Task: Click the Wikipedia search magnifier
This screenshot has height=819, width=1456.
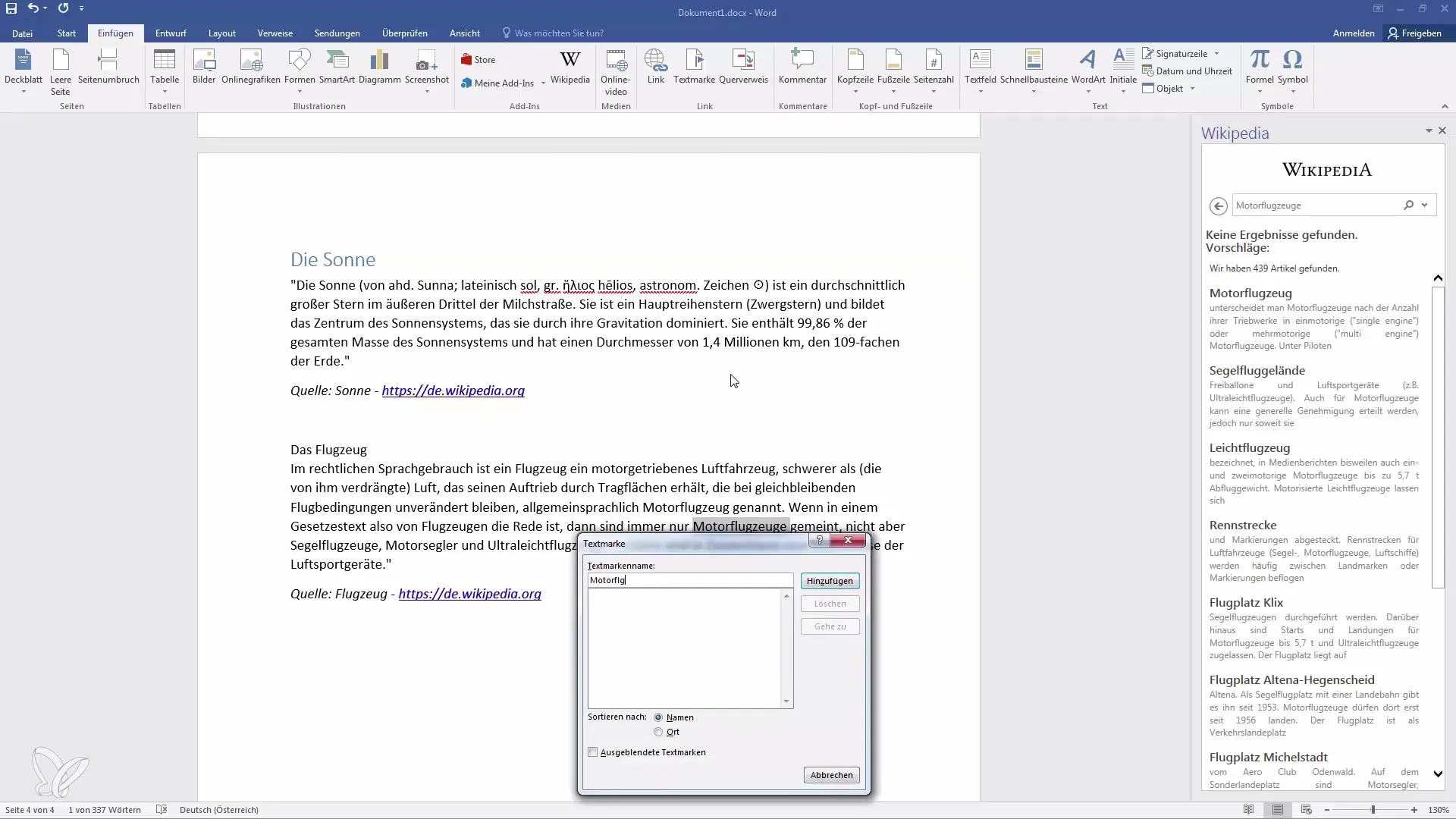Action: coord(1408,205)
